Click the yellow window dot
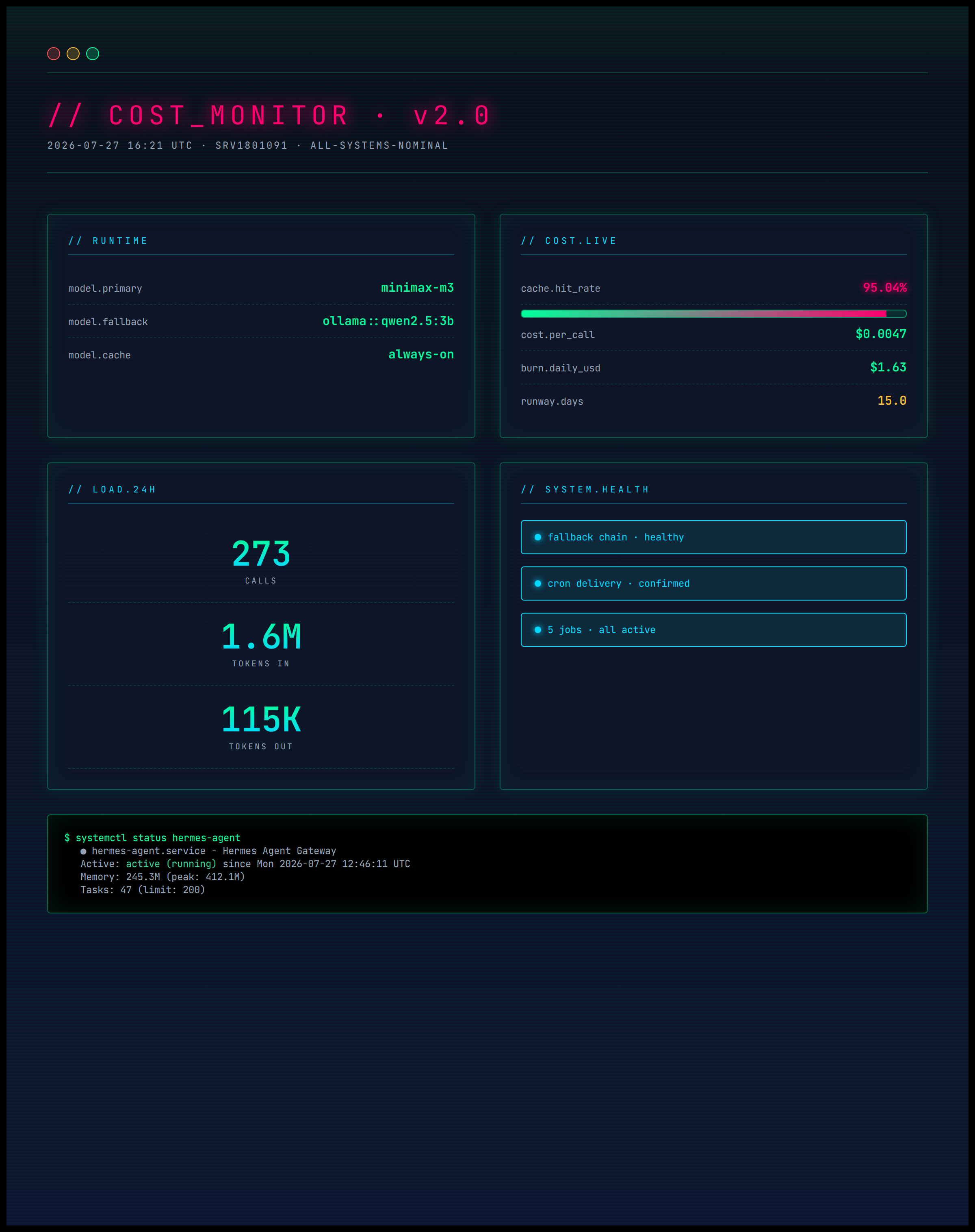Screen dimensions: 975x1232 (x=73, y=54)
